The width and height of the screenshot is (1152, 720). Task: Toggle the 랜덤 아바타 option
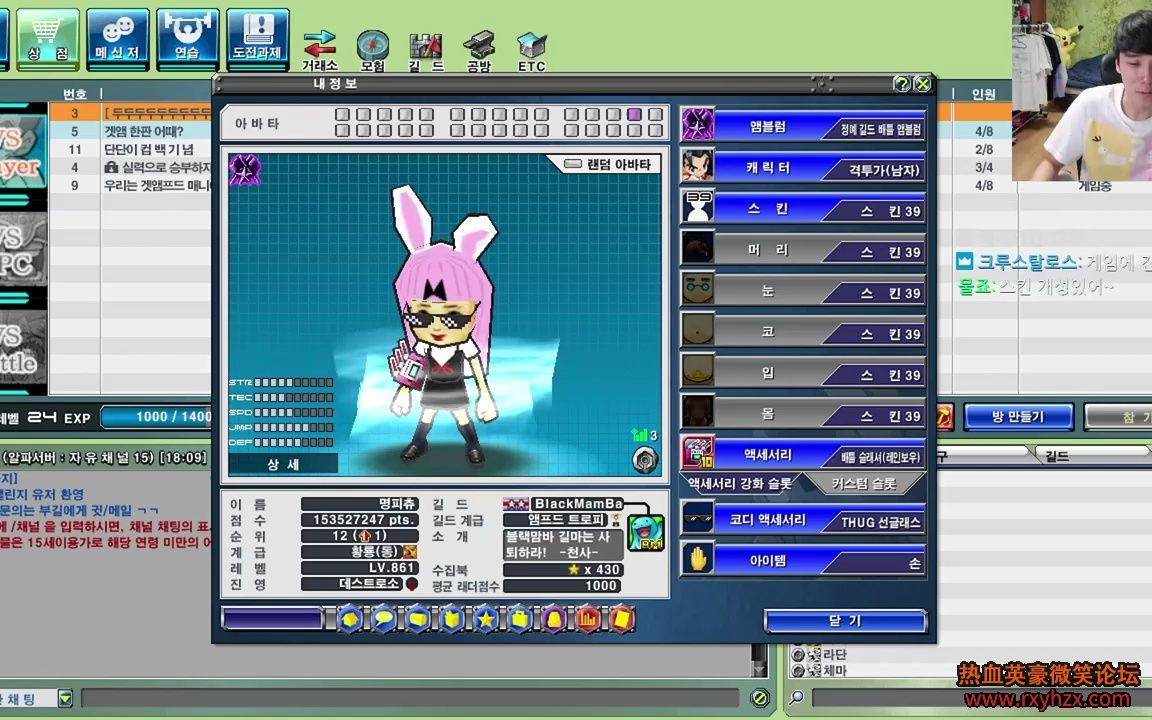pos(607,165)
